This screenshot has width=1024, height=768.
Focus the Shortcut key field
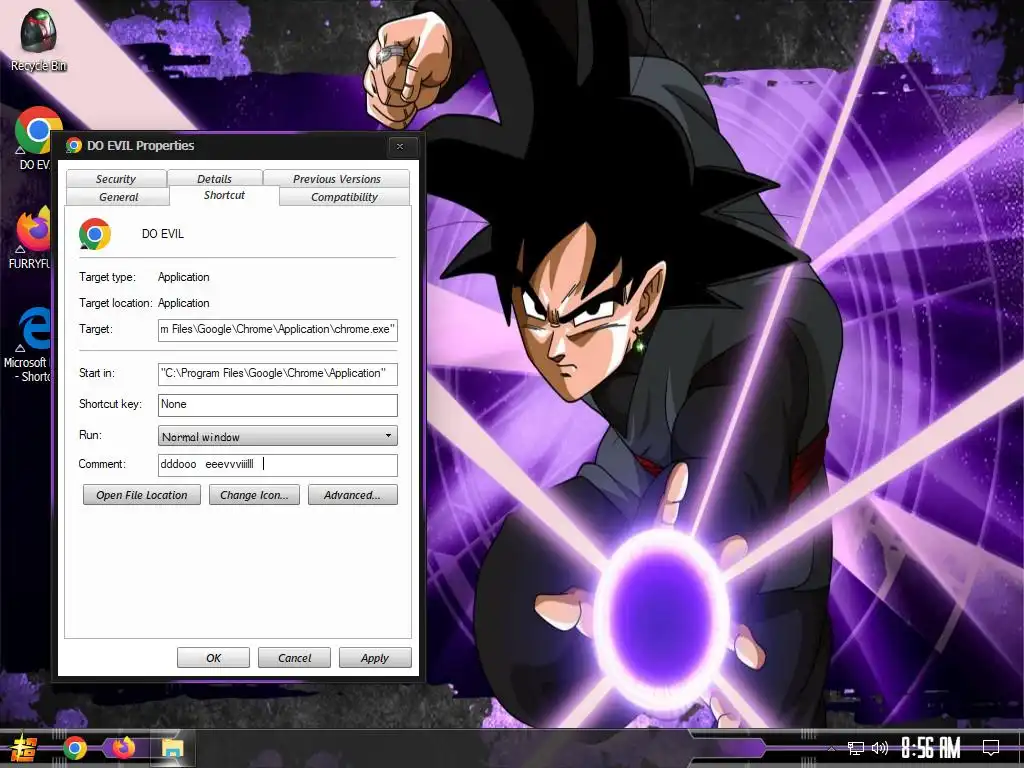[x=278, y=405]
